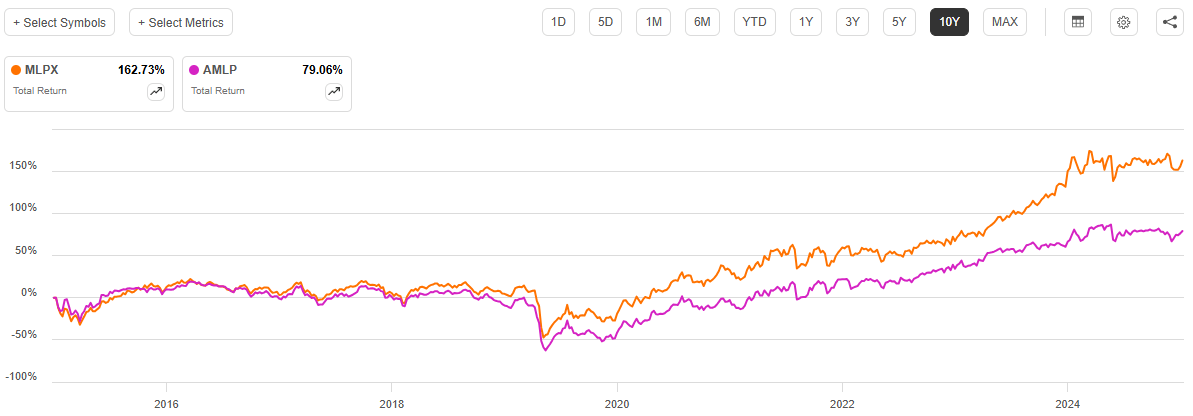Open the Select Symbols dropdown
This screenshot has height=416, width=1193.
[59, 22]
